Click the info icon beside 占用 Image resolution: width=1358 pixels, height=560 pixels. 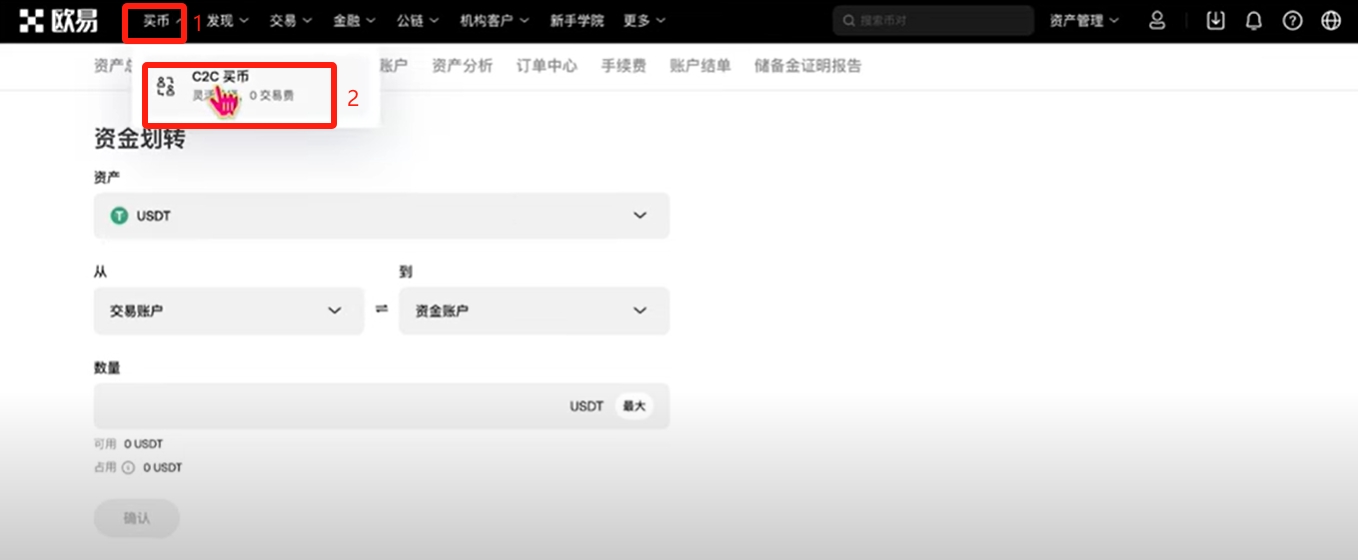[x=128, y=467]
